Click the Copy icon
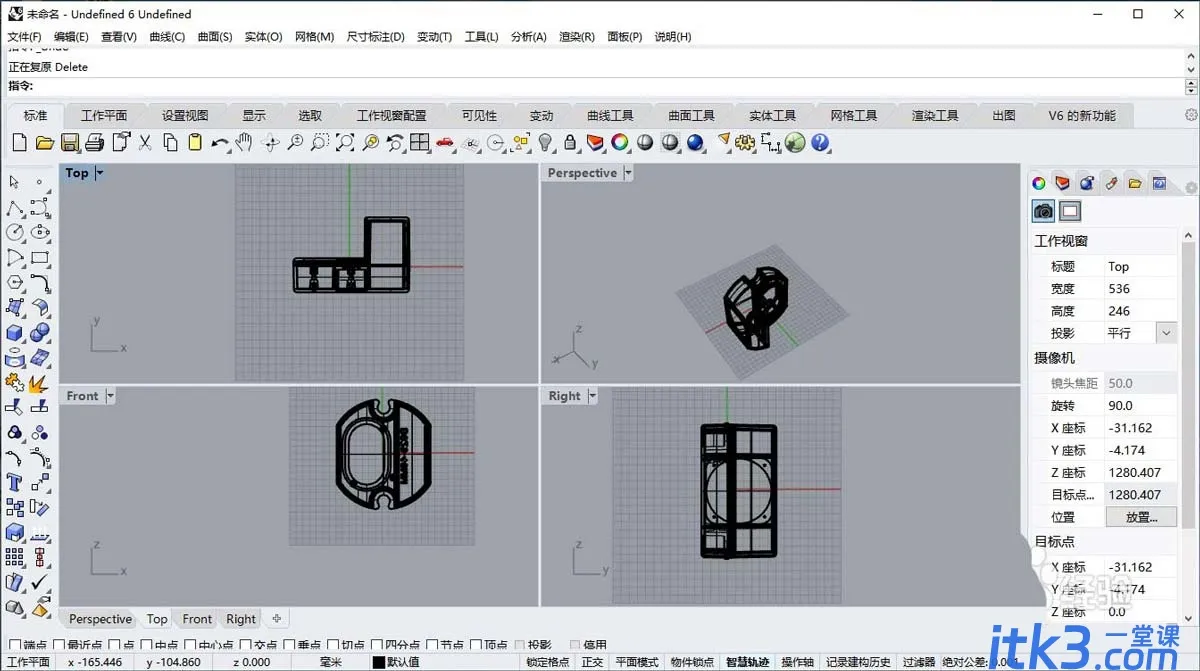 click(x=170, y=143)
